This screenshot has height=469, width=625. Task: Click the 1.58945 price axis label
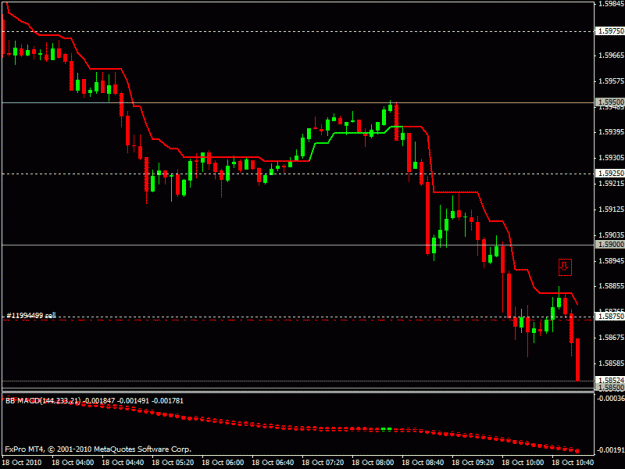coord(611,261)
